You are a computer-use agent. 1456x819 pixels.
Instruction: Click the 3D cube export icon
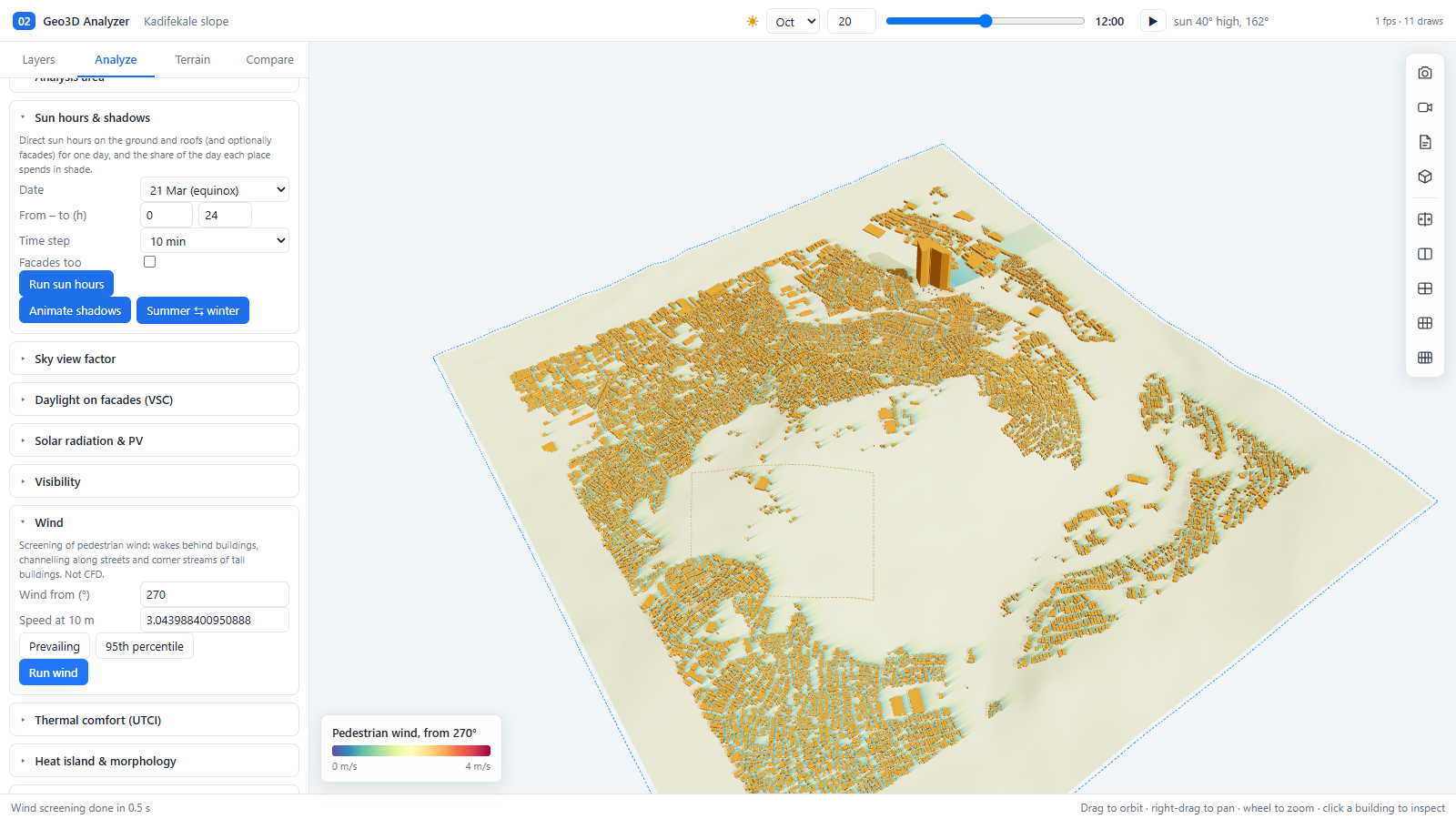(x=1425, y=177)
